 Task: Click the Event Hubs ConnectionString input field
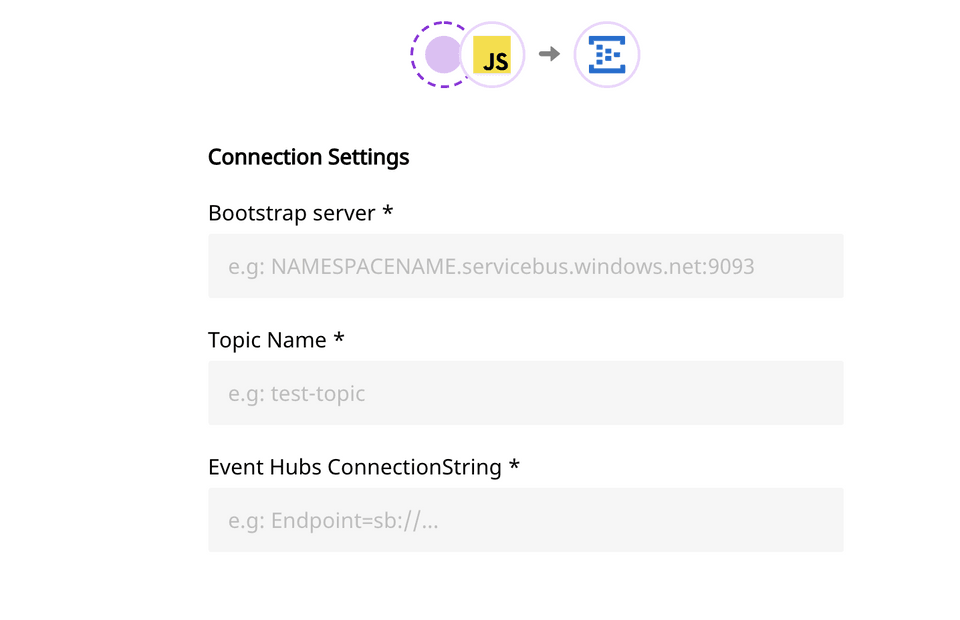(525, 520)
